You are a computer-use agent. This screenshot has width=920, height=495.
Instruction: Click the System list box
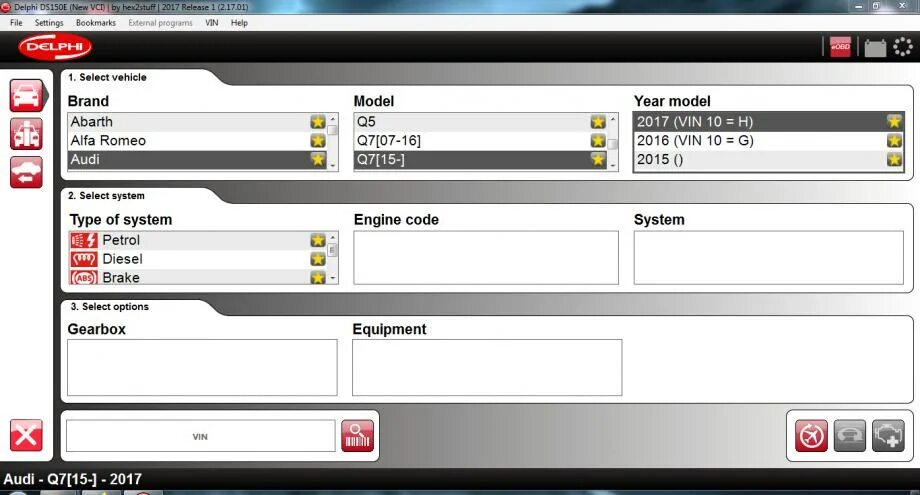point(769,257)
